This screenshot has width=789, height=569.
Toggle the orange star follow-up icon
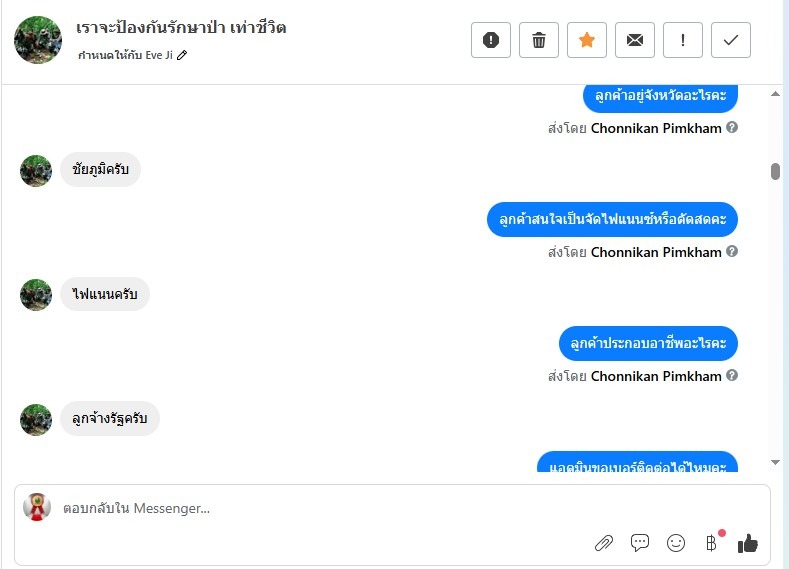coord(587,40)
